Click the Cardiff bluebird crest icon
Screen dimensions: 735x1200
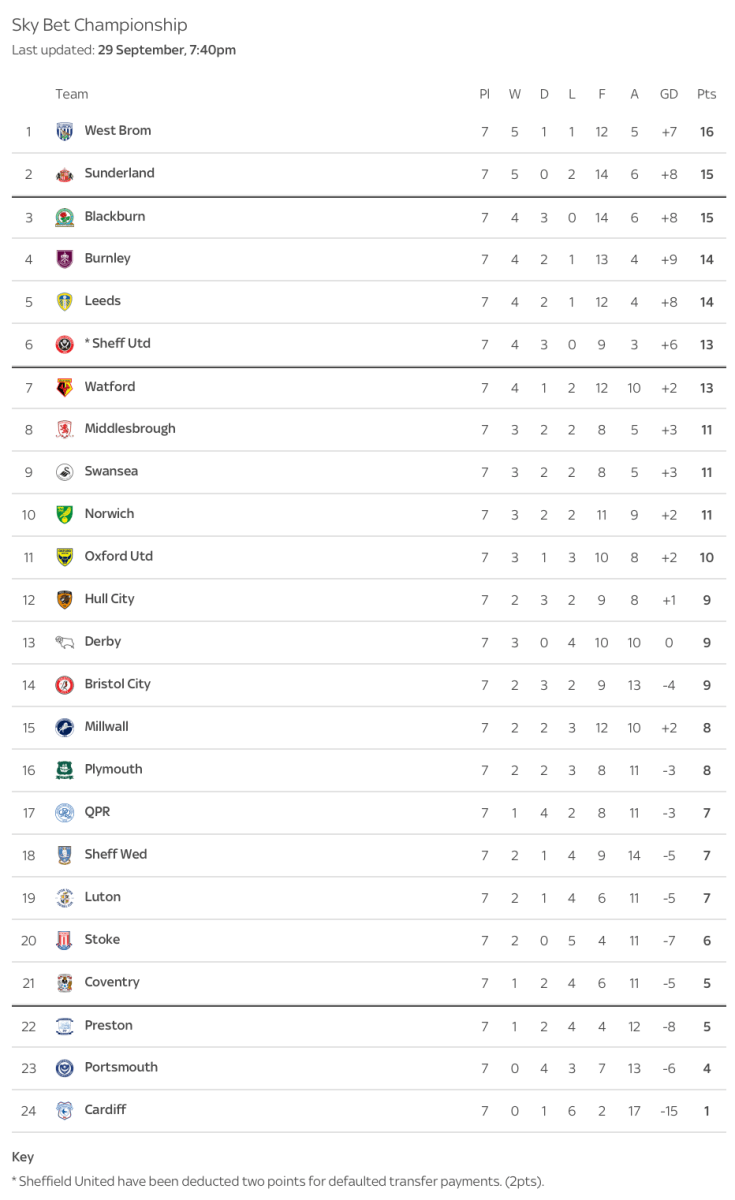(64, 1110)
